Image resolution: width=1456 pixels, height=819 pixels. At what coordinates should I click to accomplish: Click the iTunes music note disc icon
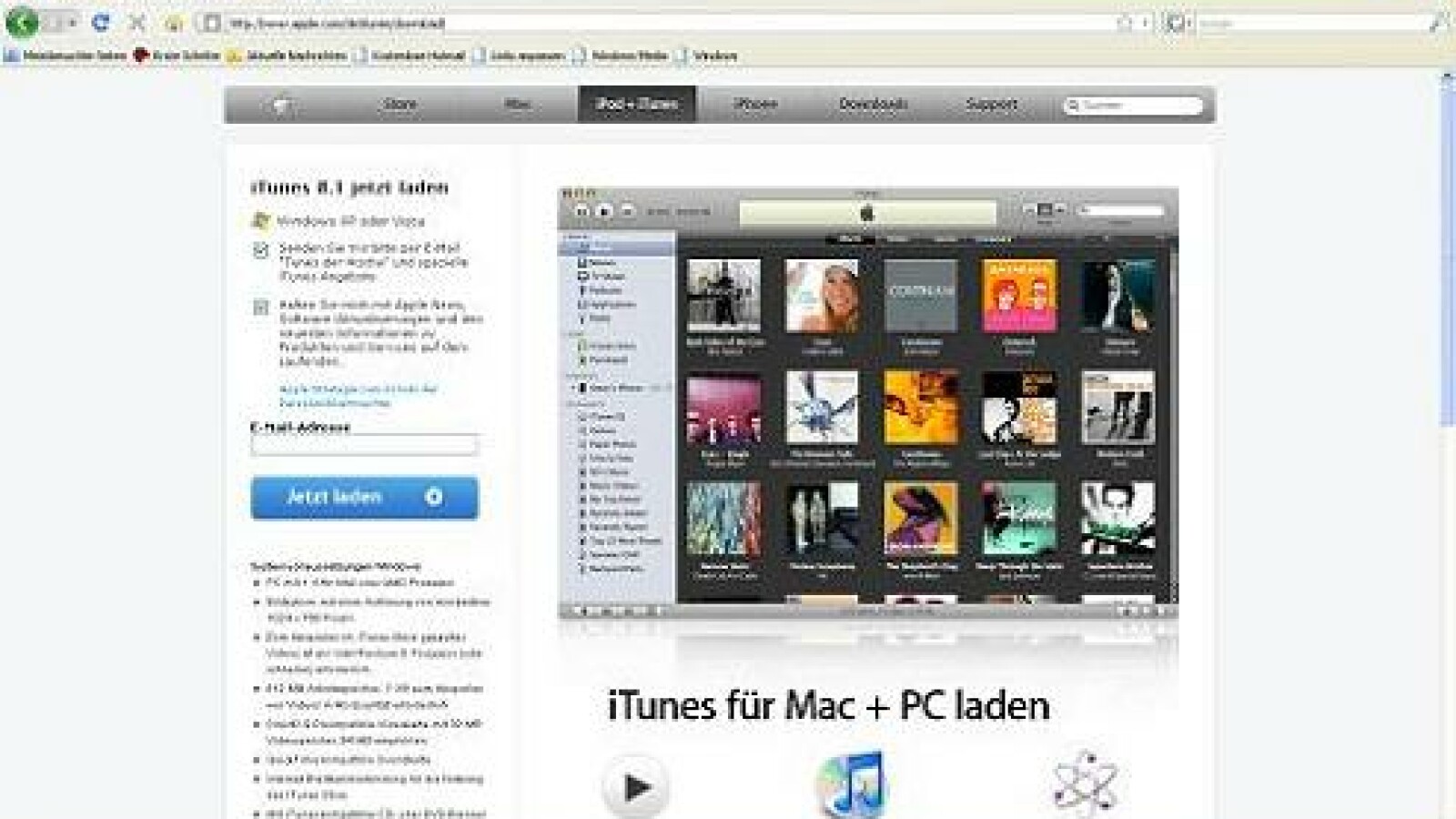(x=850, y=784)
